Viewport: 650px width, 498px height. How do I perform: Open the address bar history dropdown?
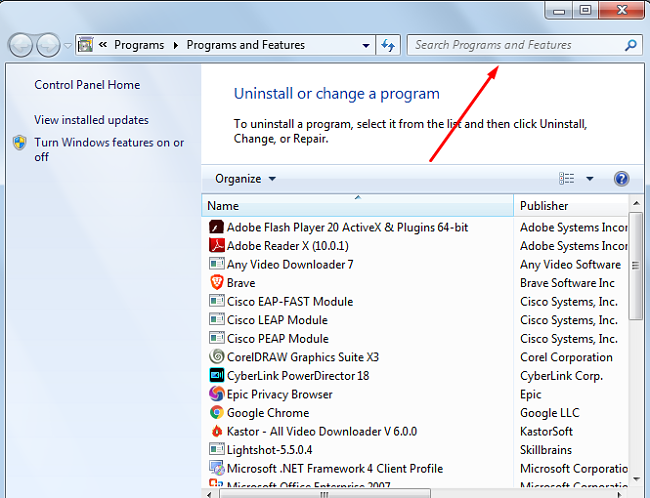point(366,45)
